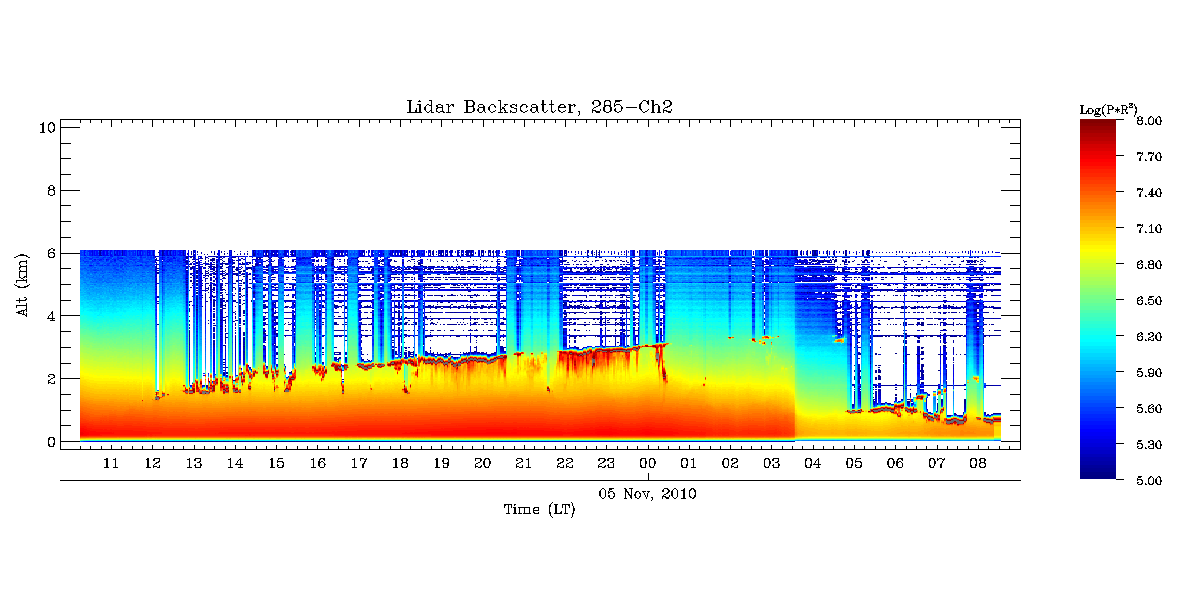Image resolution: width=1200 pixels, height=600 pixels.
Task: Click the colorbar value '5.00'
Action: coord(1149,481)
